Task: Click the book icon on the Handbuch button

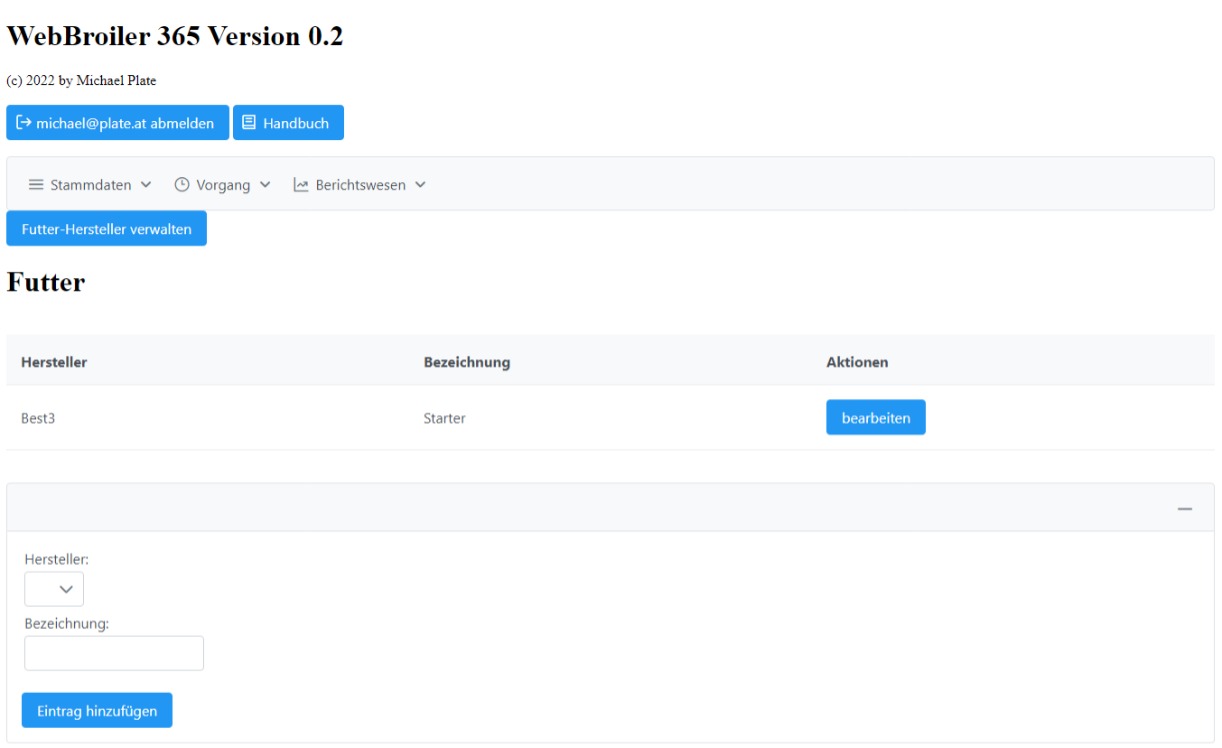Action: [249, 123]
